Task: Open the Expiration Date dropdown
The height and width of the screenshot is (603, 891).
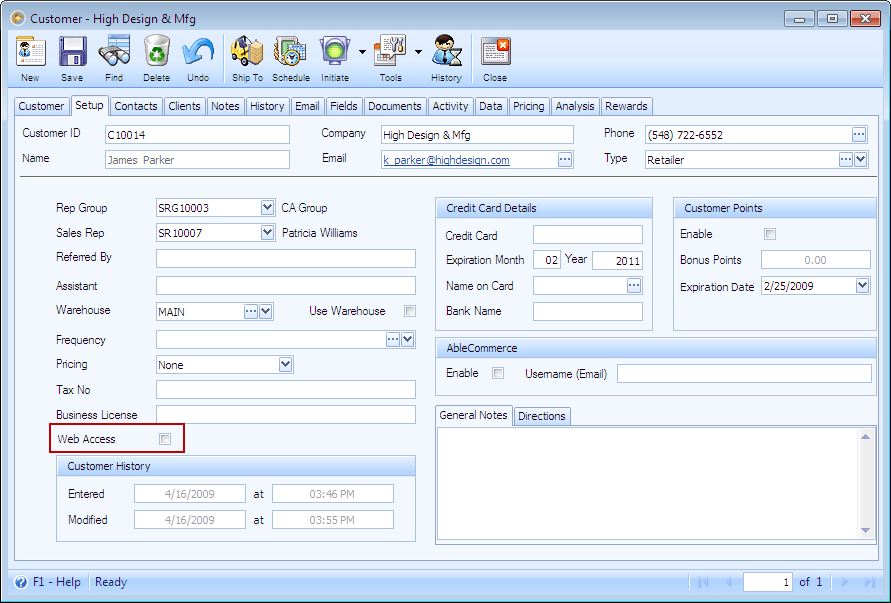Action: 863,286
